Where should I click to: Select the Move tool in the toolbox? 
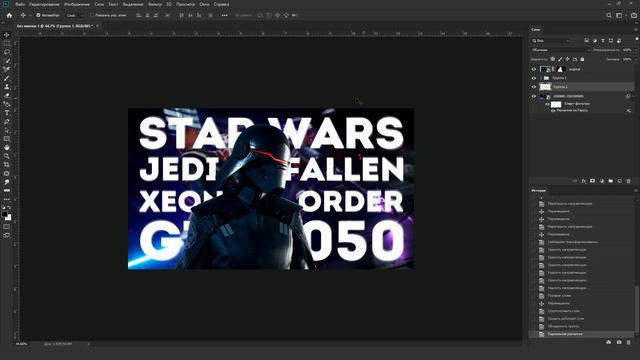coord(7,35)
